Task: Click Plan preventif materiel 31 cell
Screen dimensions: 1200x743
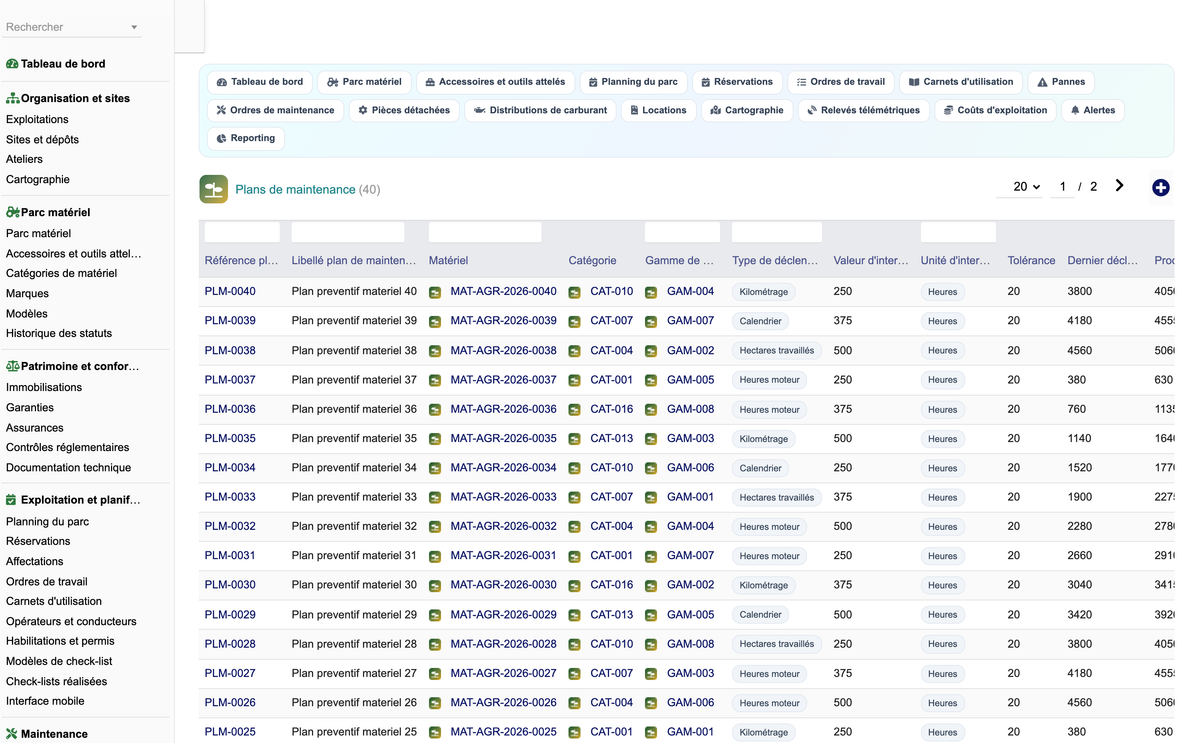Action: 354,556
